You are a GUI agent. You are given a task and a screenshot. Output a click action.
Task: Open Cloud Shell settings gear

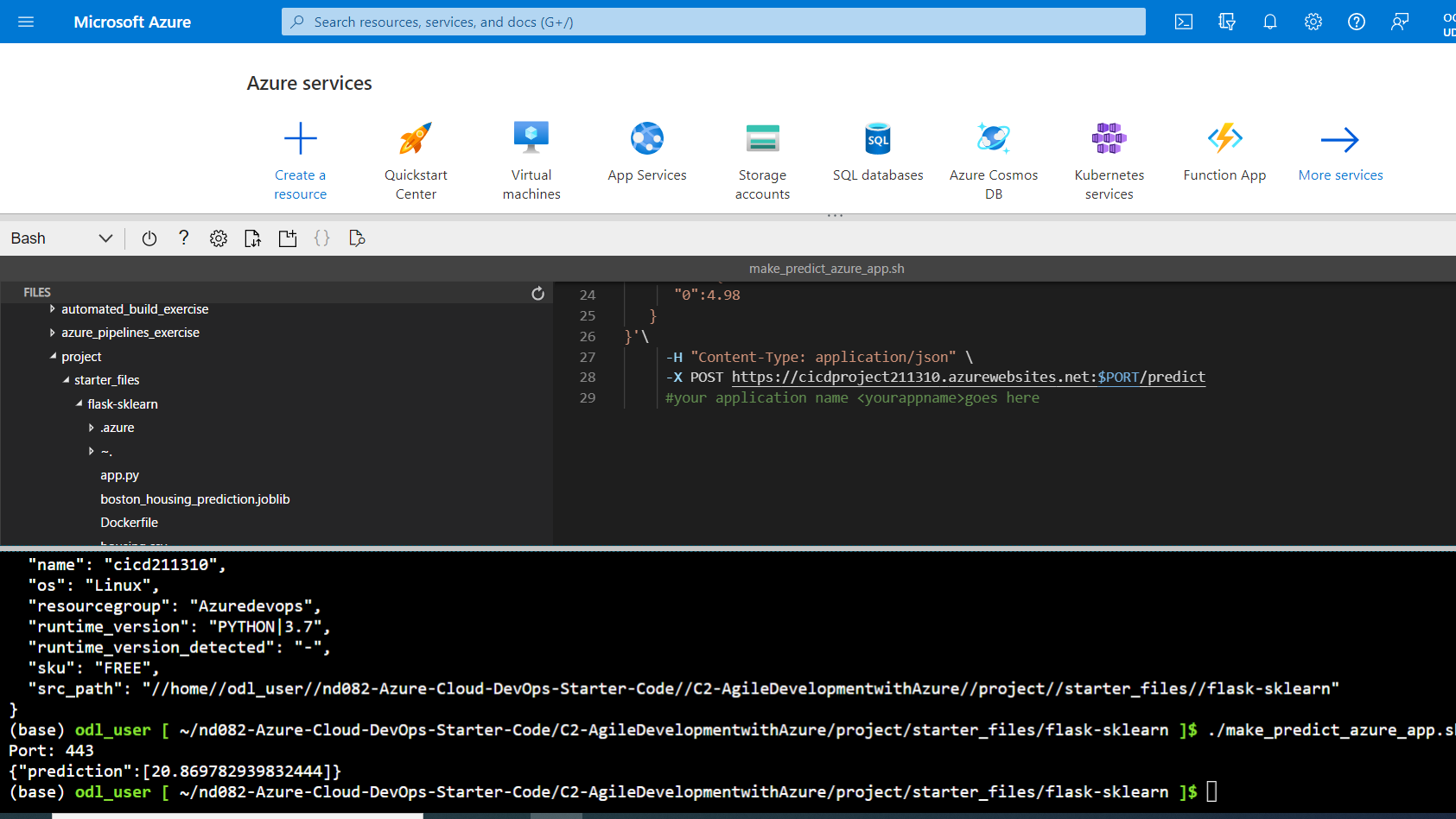click(x=218, y=238)
